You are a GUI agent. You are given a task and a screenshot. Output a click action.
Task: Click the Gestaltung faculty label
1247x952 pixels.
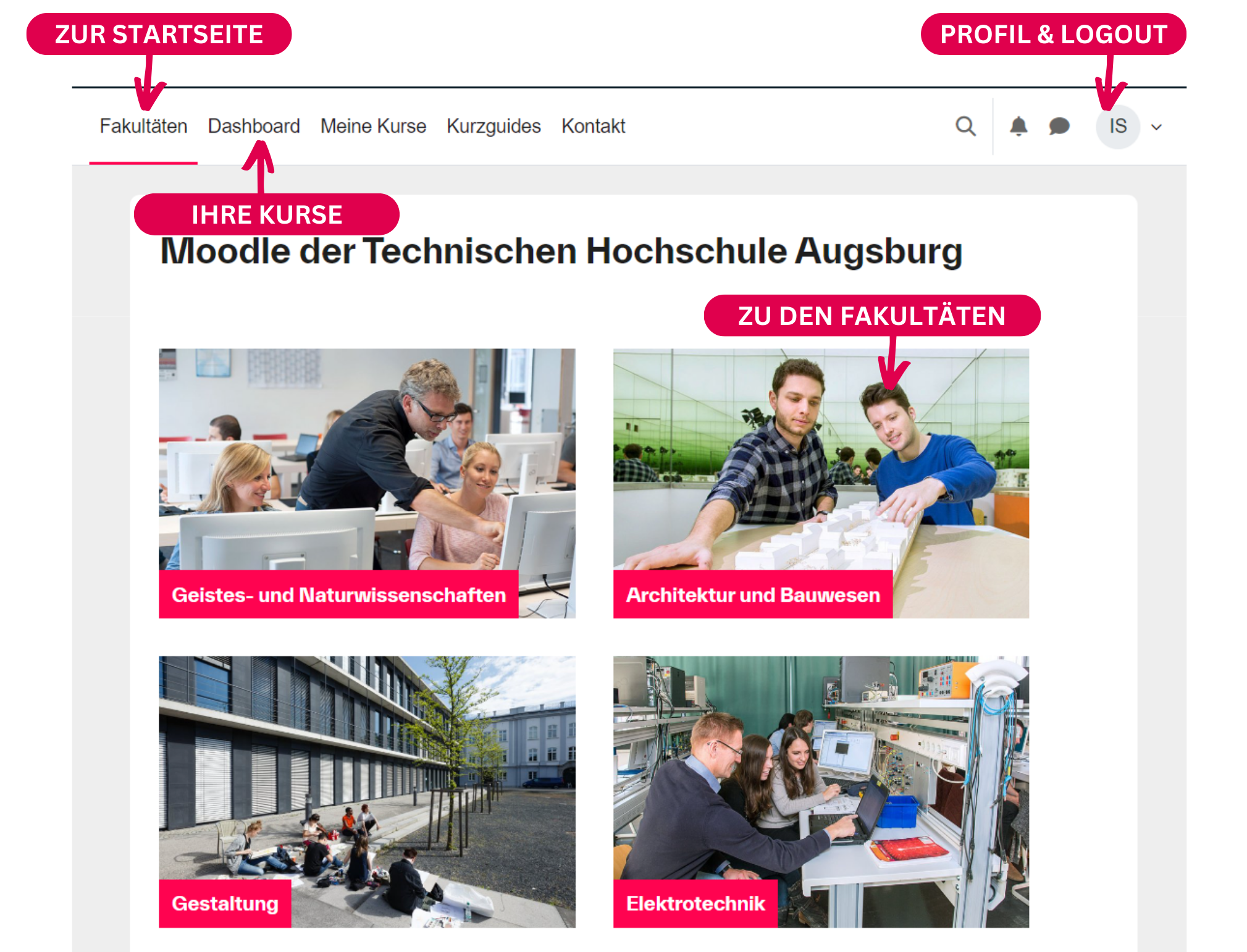[225, 903]
